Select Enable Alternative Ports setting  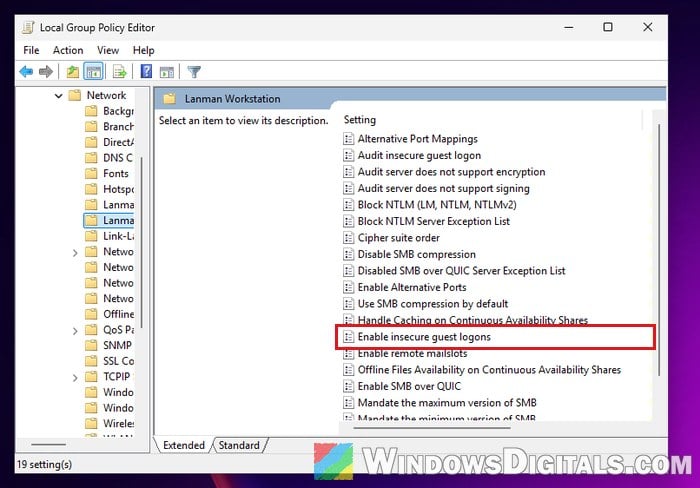tap(405, 288)
